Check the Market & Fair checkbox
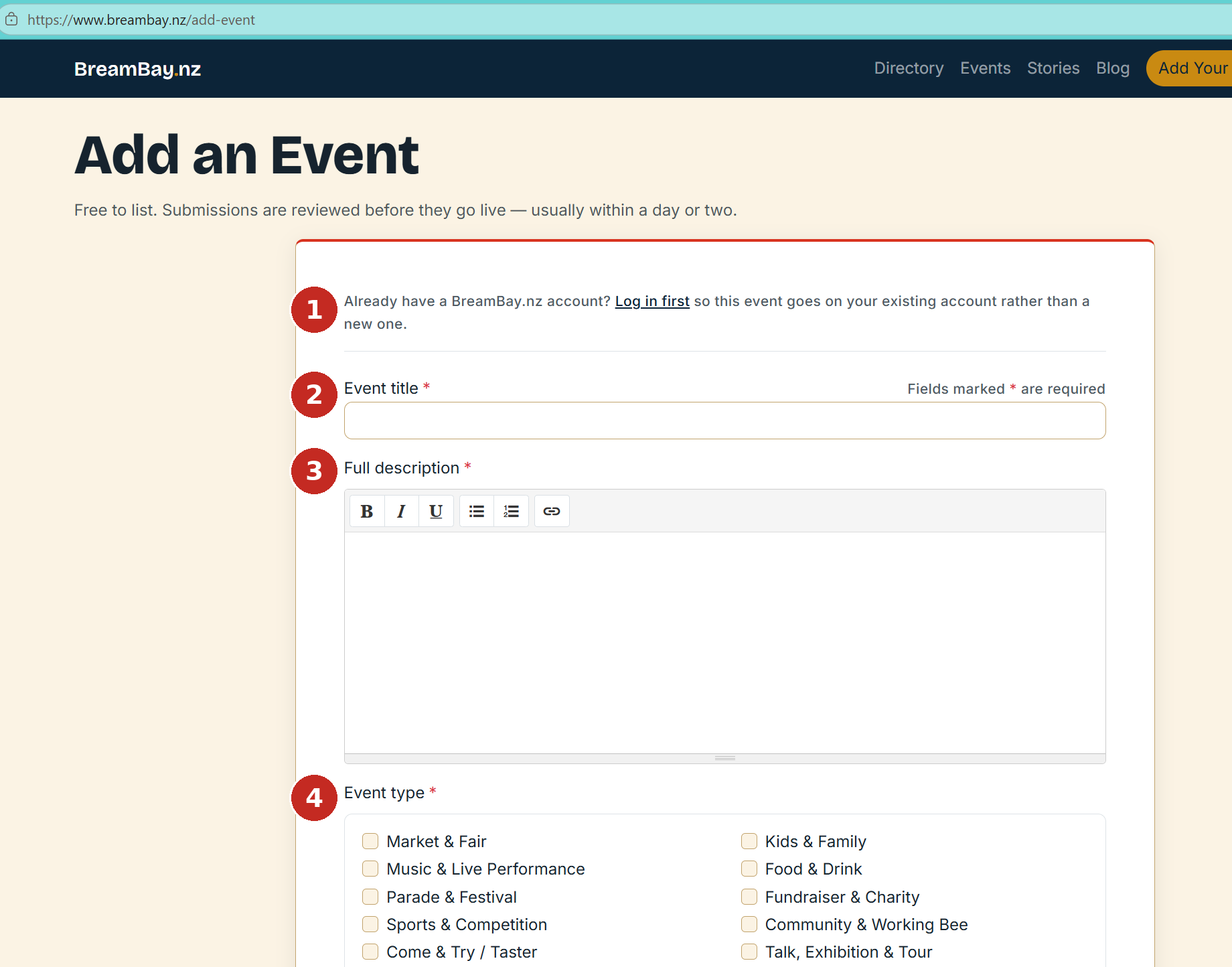The image size is (1232, 967). [x=370, y=841]
